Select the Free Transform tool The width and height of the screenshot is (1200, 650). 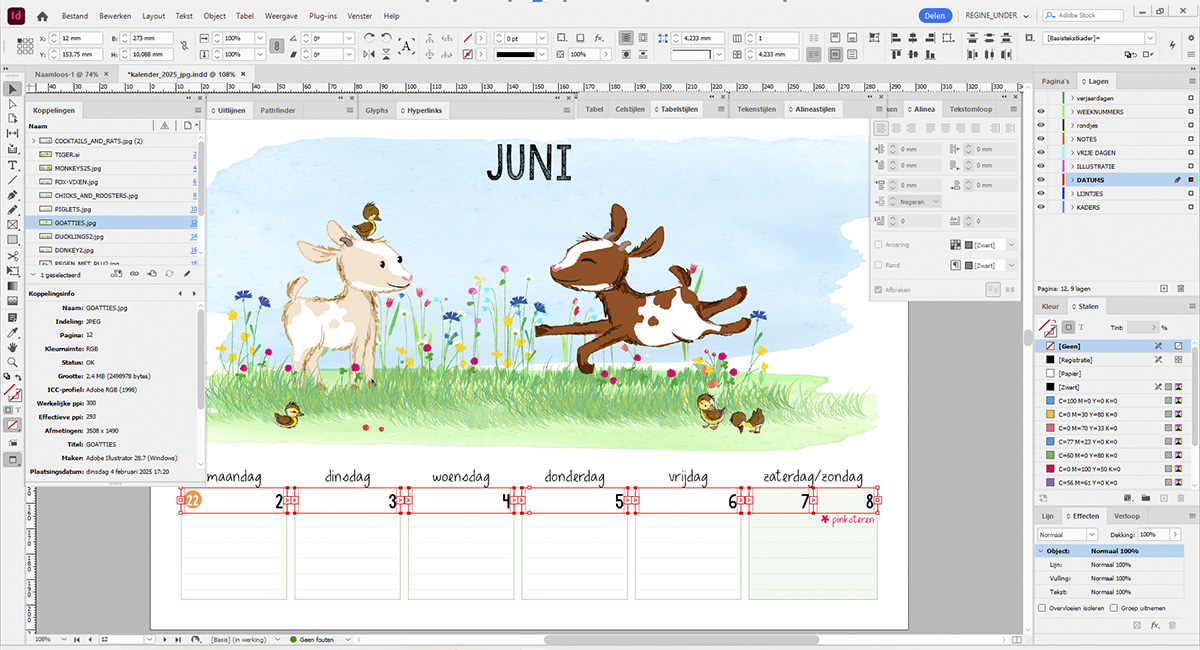click(13, 271)
